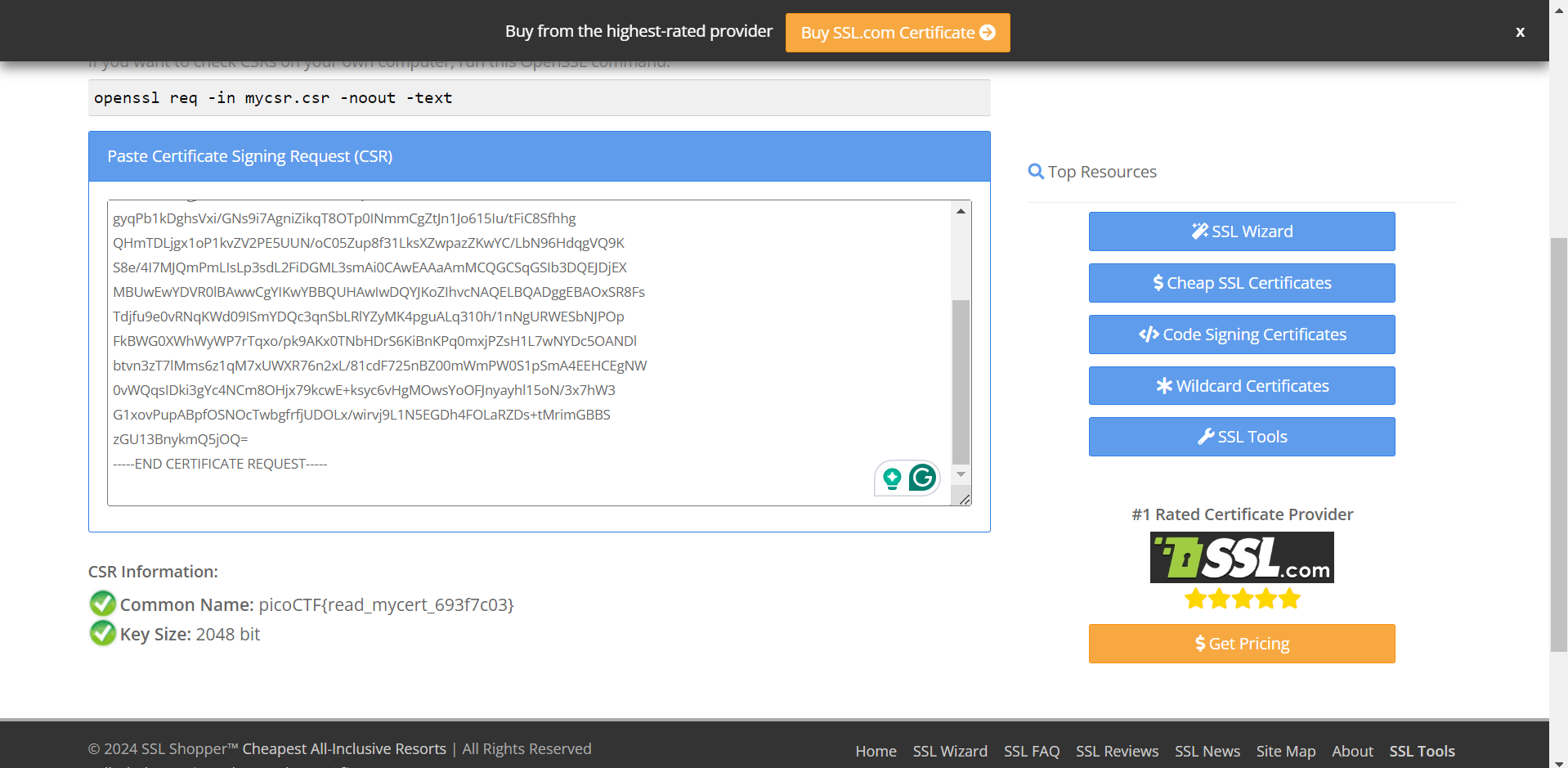
Task: Click the Common Name picoCTF flag value
Action: click(386, 604)
